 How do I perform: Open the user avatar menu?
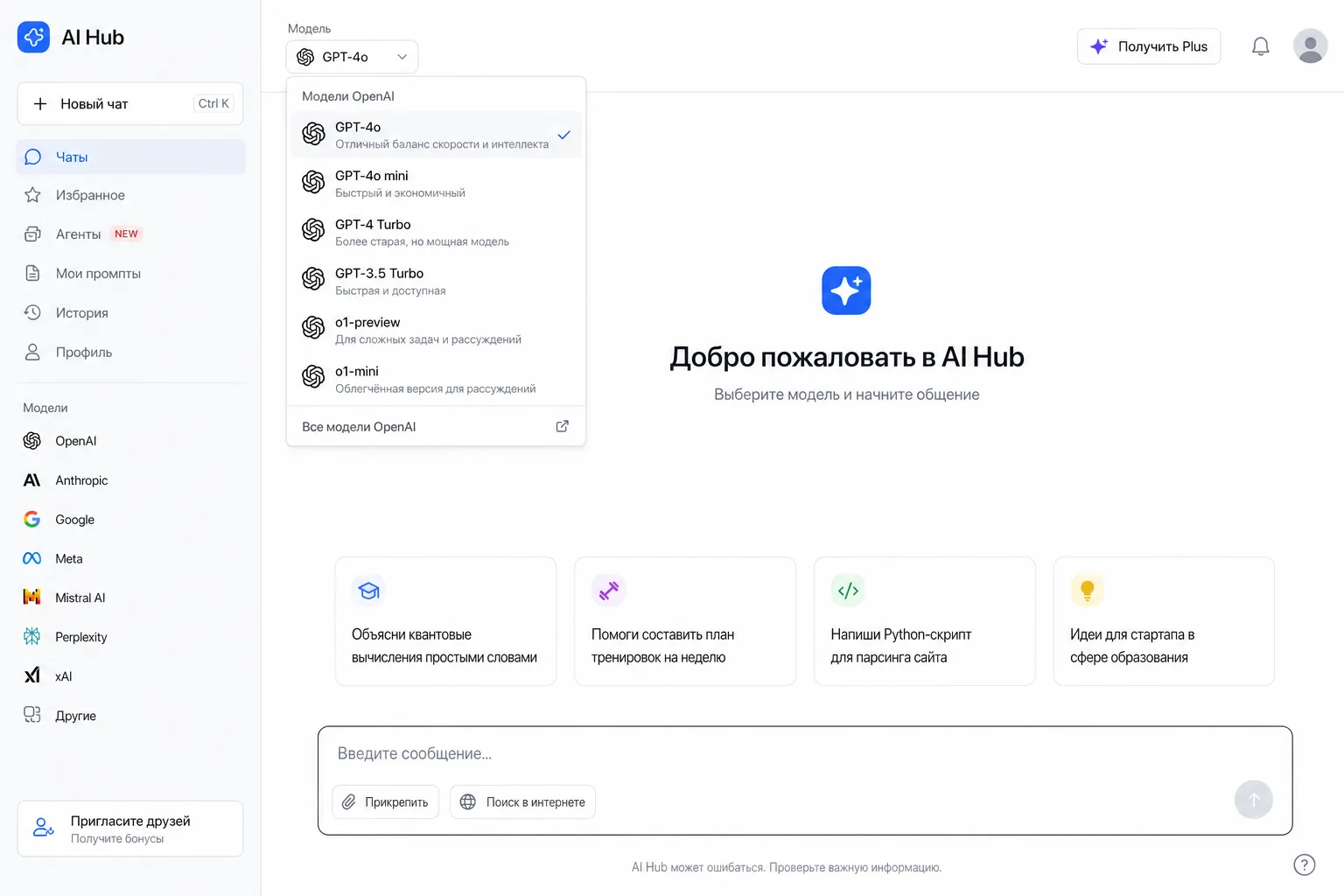[x=1310, y=46]
